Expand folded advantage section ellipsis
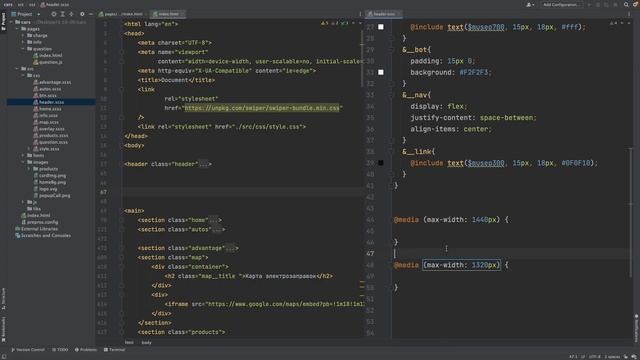Viewport: 640px width, 360px height. (x=230, y=248)
